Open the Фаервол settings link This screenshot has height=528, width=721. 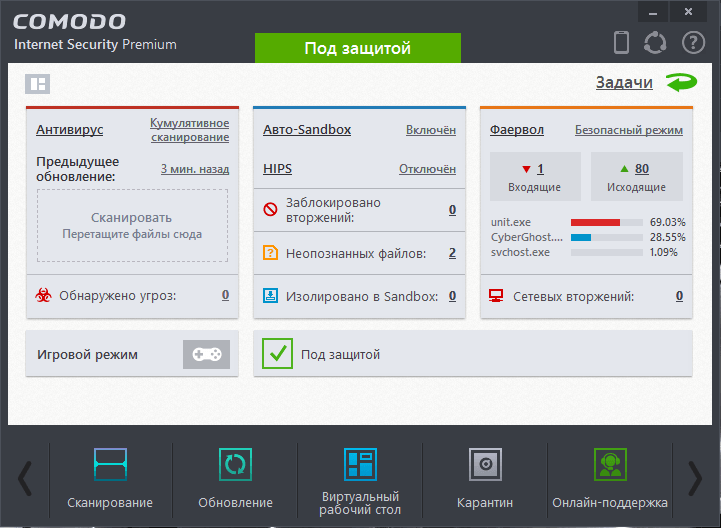coord(517,130)
